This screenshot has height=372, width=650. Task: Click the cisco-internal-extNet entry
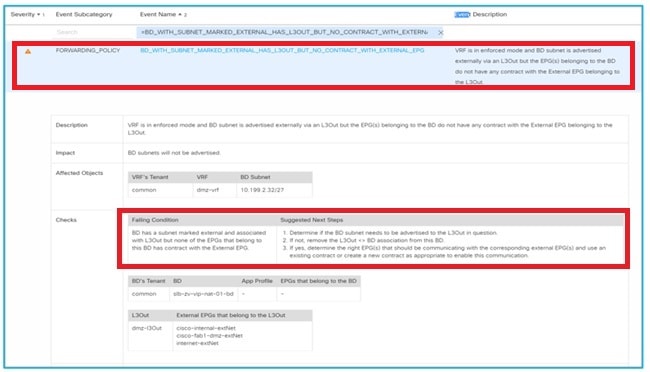[x=206, y=328]
